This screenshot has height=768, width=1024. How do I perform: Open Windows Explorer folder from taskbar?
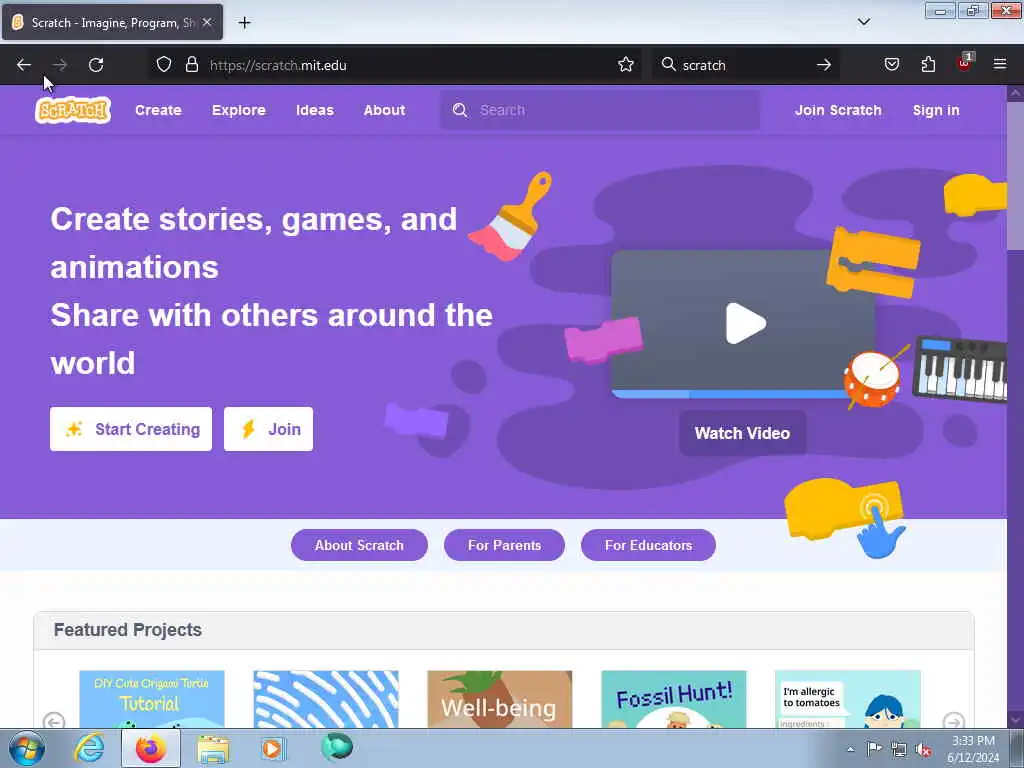pos(213,748)
